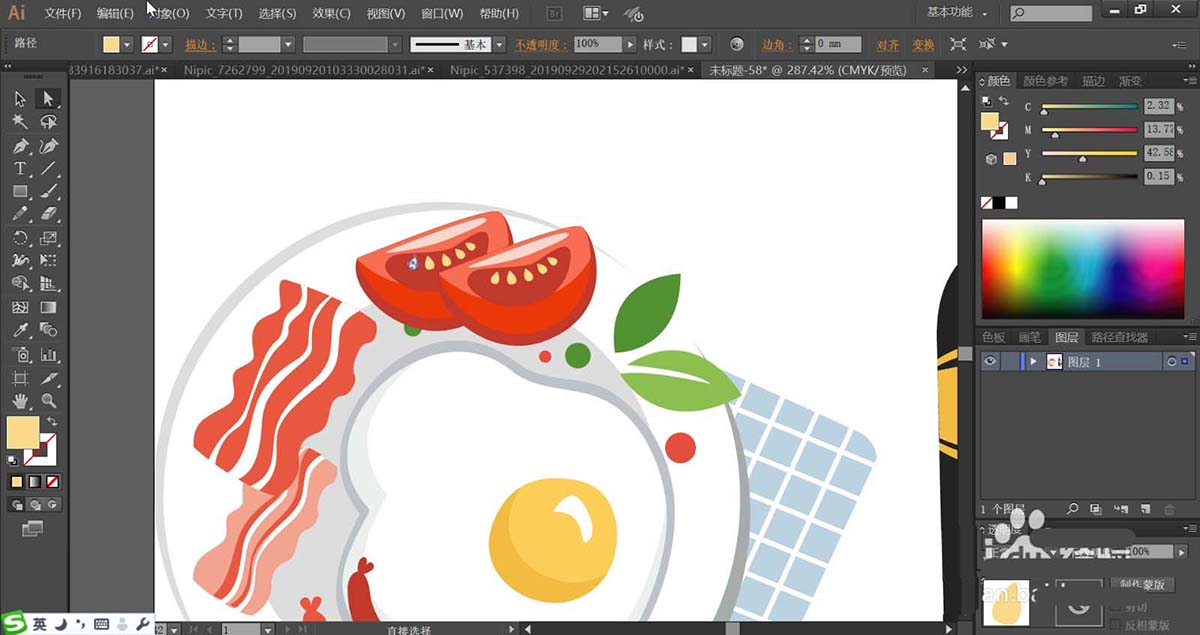1200x635 pixels.
Task: Pick a color from the spectrum
Action: click(1083, 270)
